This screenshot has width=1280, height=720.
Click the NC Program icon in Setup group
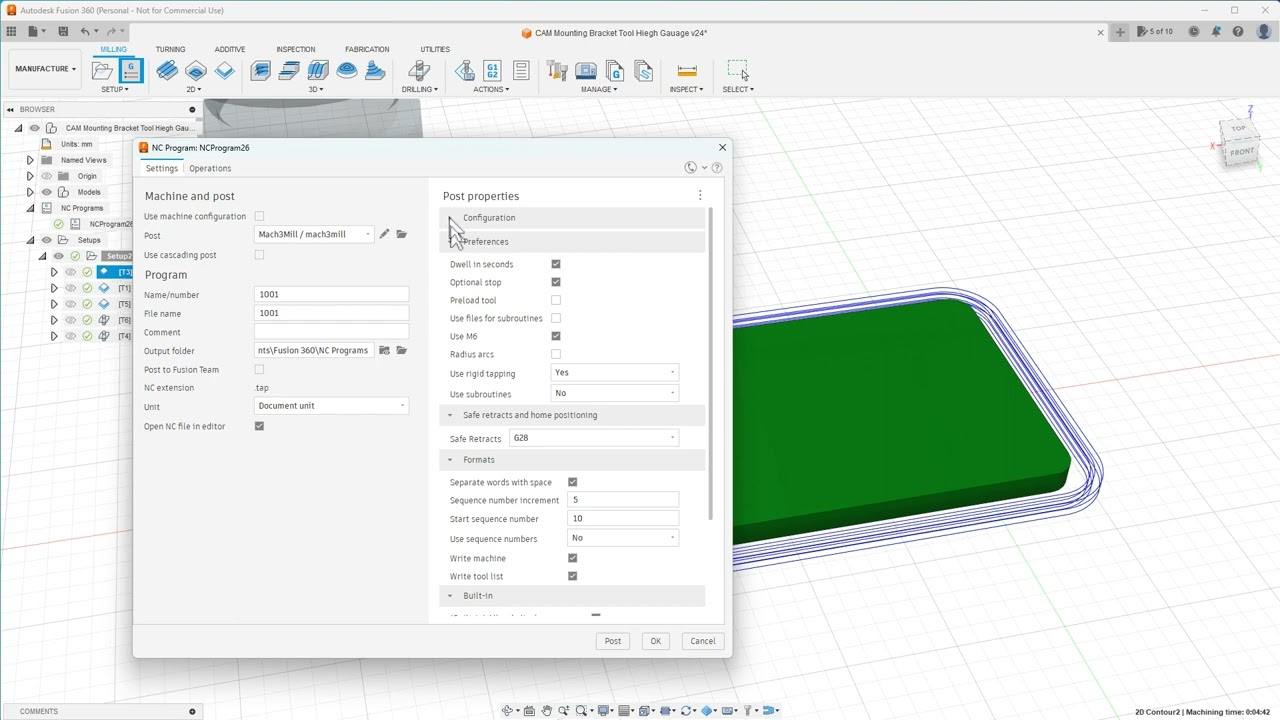pos(131,70)
